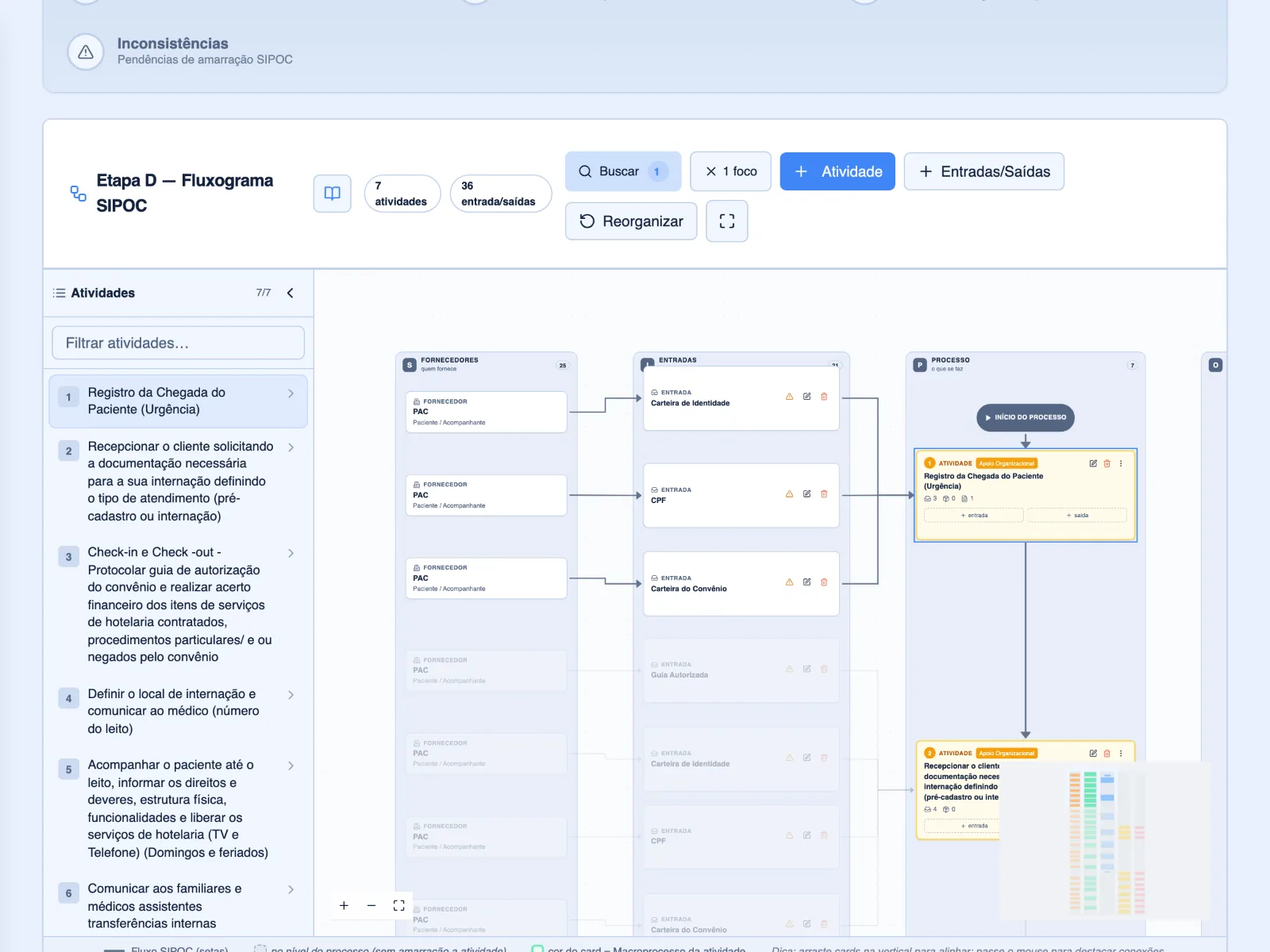Click the Início do Processo node
Screen dimensions: 1270x952
[1026, 417]
